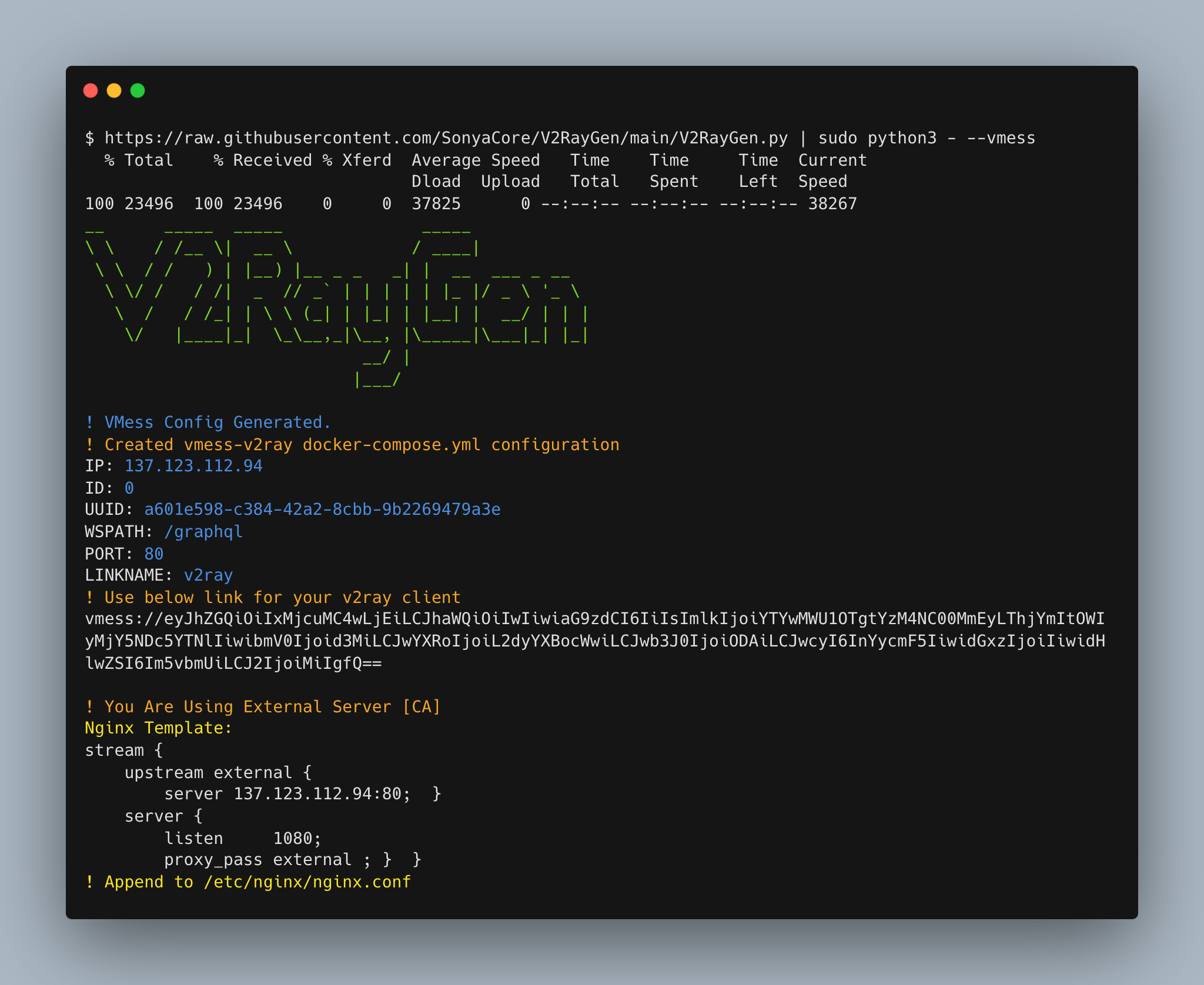Click the yellow 'Nginx Template:' heading
Image resolution: width=1204 pixels, height=985 pixels.
159,728
